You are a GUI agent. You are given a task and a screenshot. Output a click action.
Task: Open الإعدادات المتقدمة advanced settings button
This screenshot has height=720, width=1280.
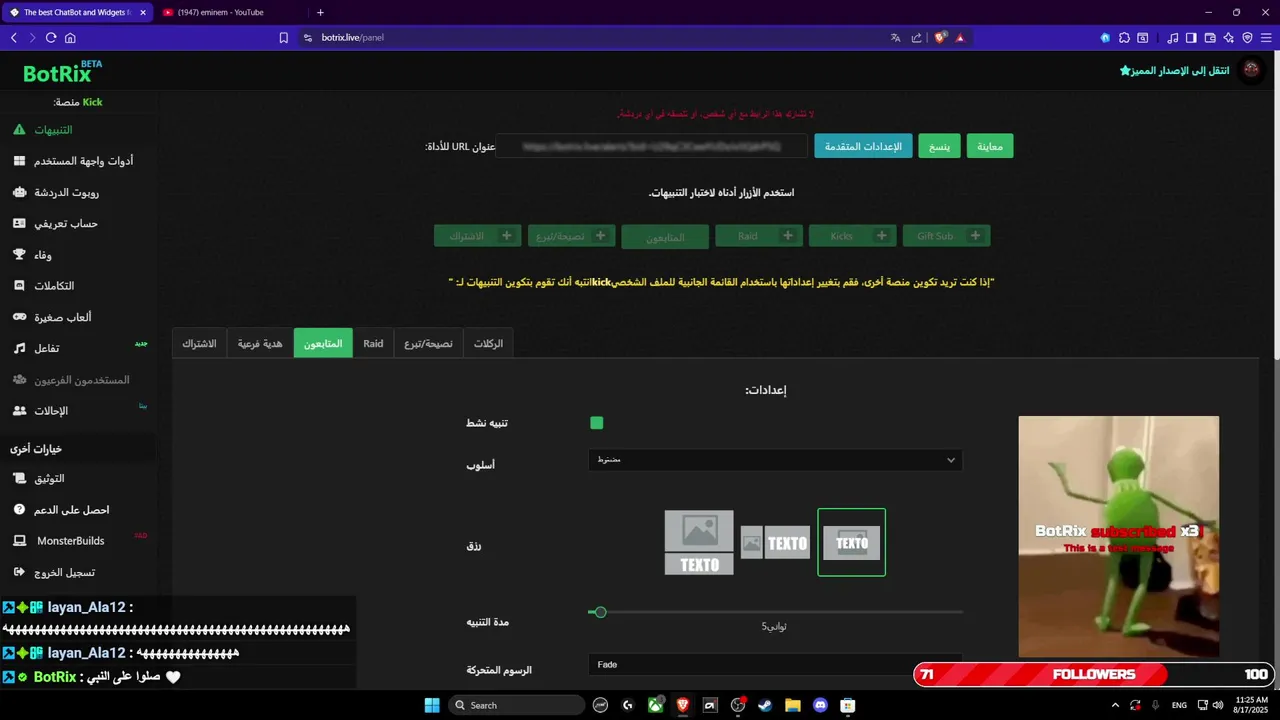(863, 146)
